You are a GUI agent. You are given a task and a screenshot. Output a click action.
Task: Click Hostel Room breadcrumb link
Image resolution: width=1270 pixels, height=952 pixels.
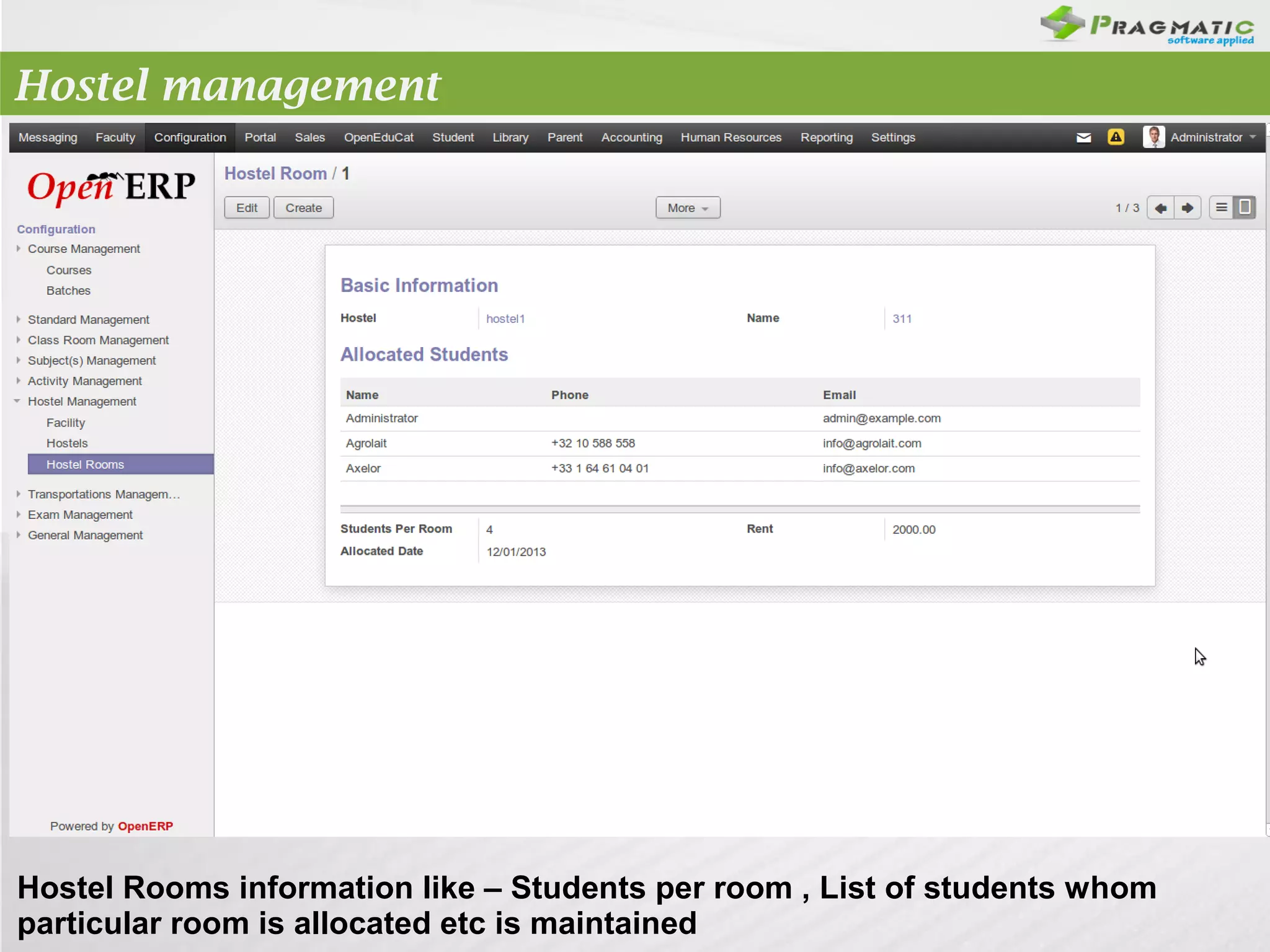[275, 174]
